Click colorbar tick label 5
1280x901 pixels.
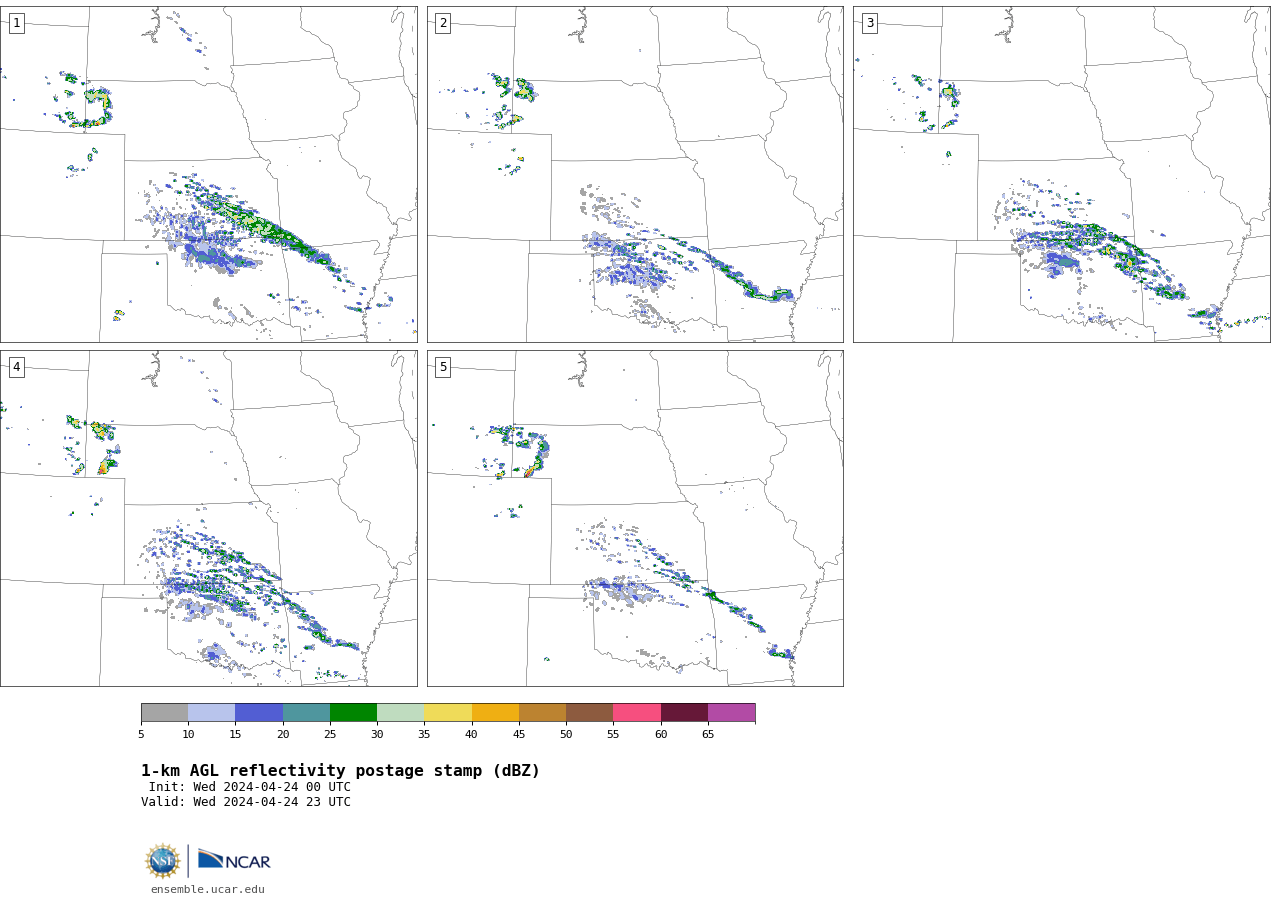point(141,734)
